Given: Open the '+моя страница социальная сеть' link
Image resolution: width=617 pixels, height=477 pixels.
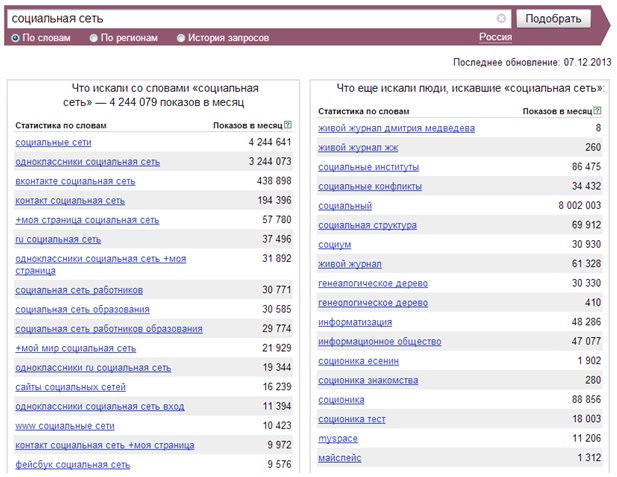Looking at the screenshot, I should [87, 220].
